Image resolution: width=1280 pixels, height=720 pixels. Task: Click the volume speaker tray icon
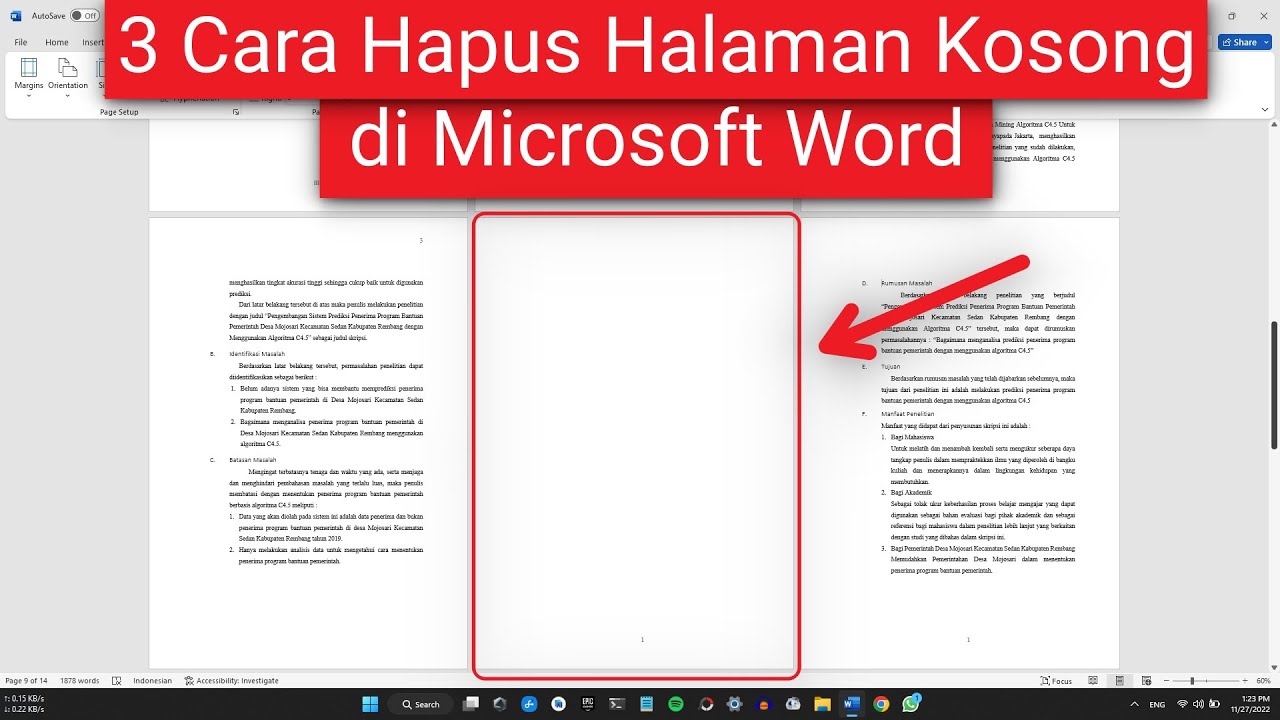[1198, 704]
